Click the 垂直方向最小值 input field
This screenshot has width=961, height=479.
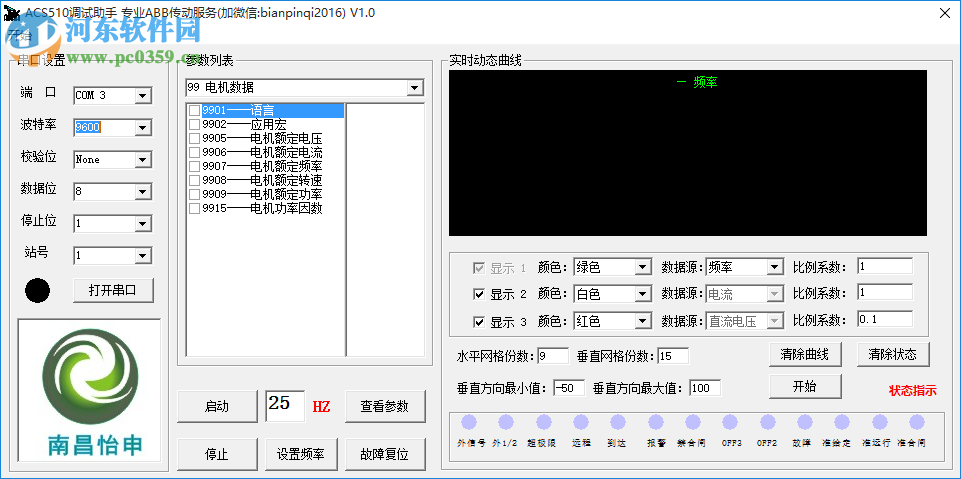tap(569, 388)
